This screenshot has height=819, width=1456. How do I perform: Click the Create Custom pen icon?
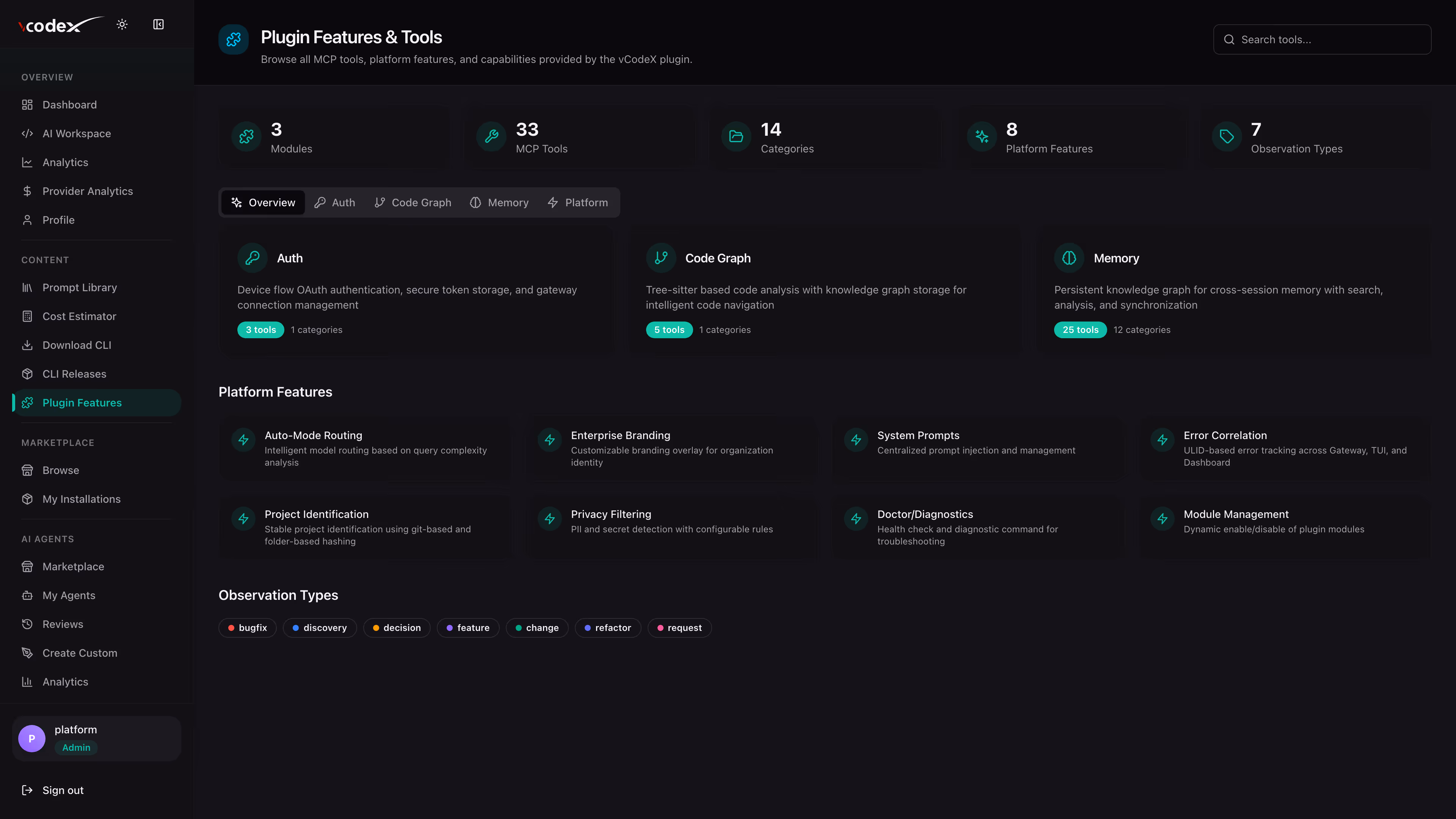point(27,653)
